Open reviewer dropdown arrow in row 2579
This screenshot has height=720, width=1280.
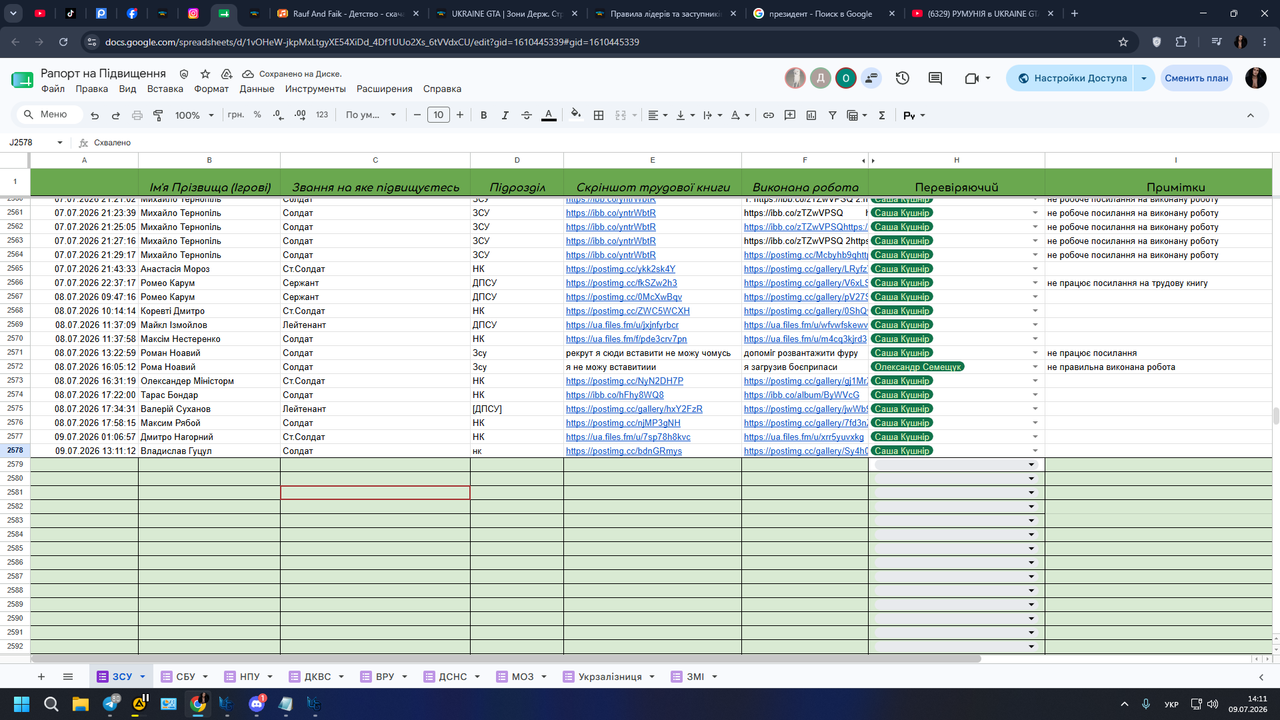point(1031,465)
